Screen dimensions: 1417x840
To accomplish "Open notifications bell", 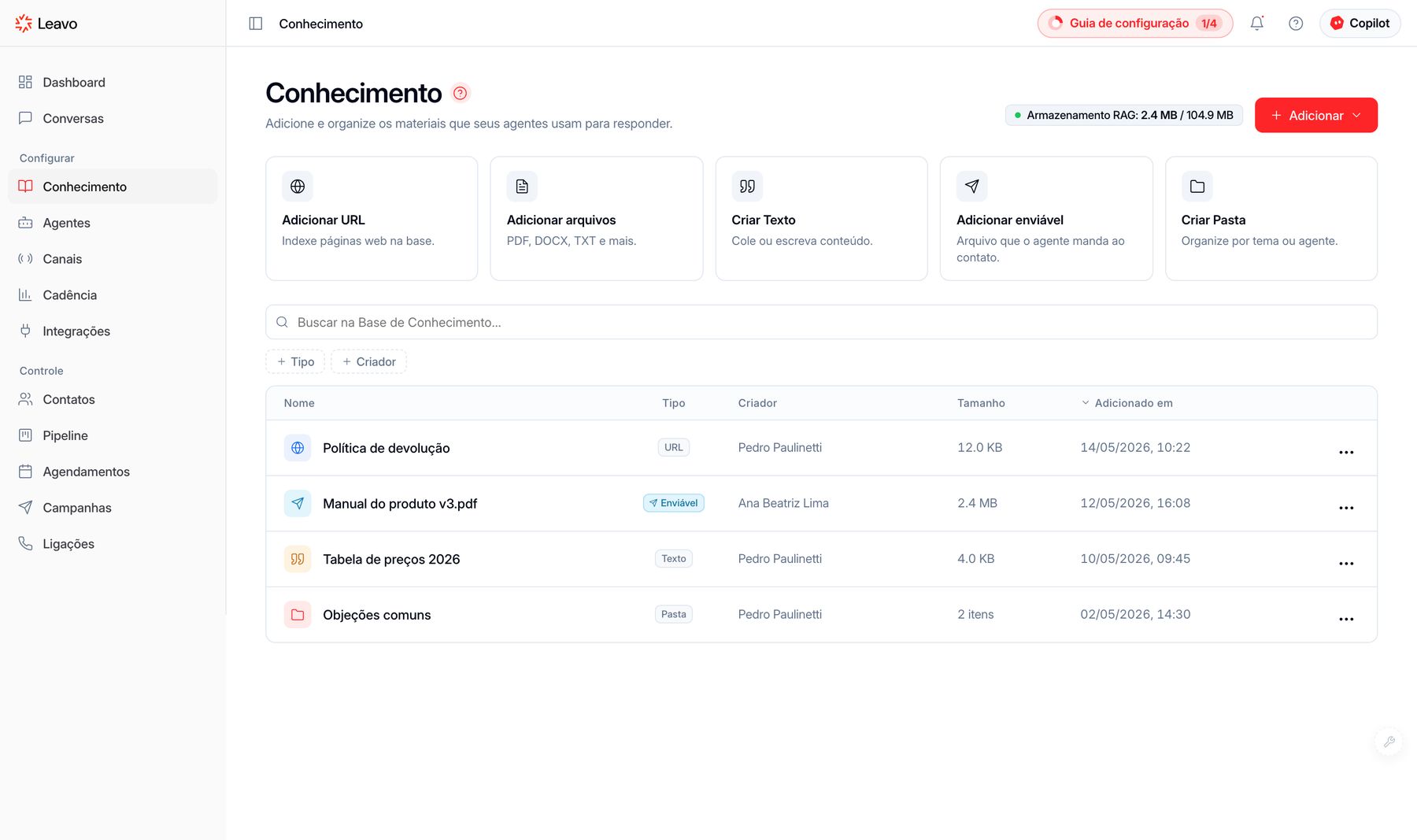I will [1257, 24].
